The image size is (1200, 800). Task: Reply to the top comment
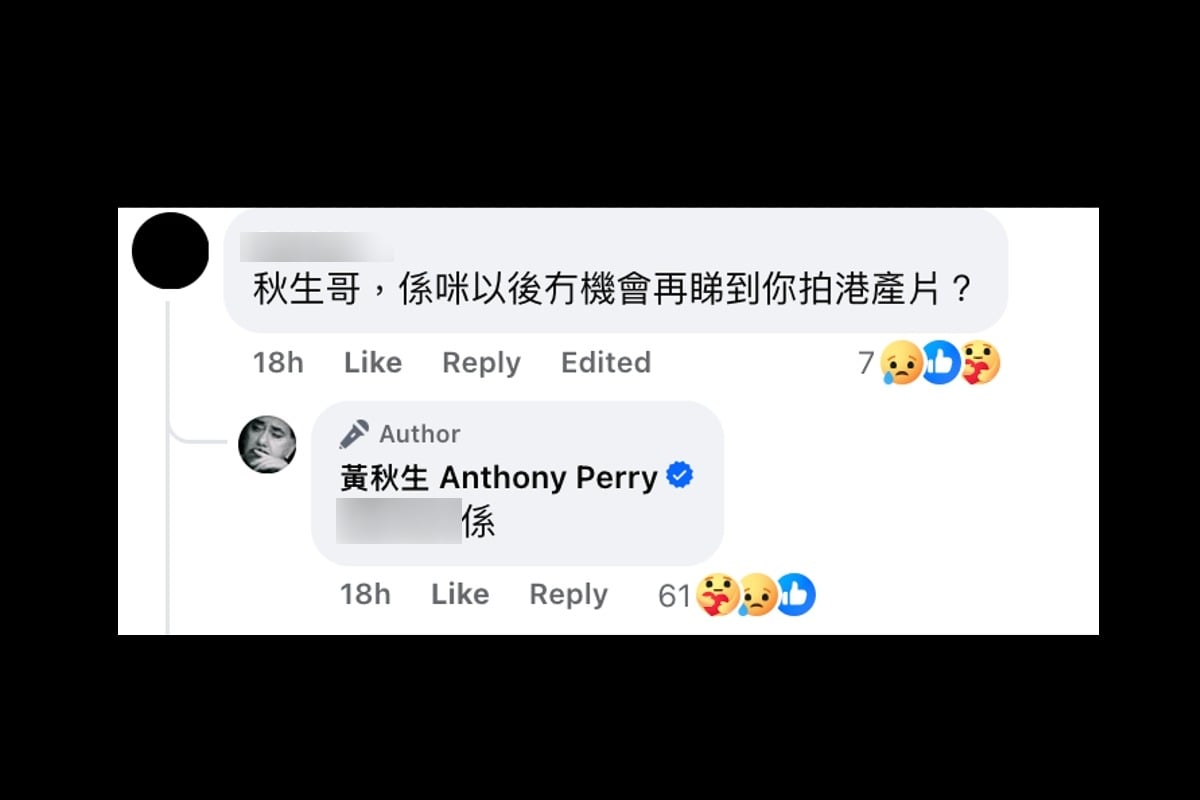click(481, 363)
